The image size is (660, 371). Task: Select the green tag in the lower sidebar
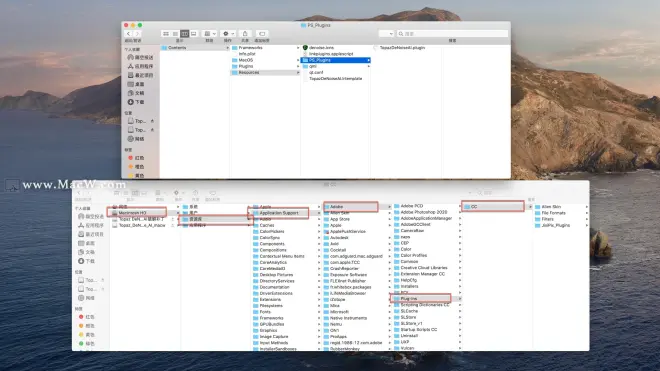[x=86, y=344]
